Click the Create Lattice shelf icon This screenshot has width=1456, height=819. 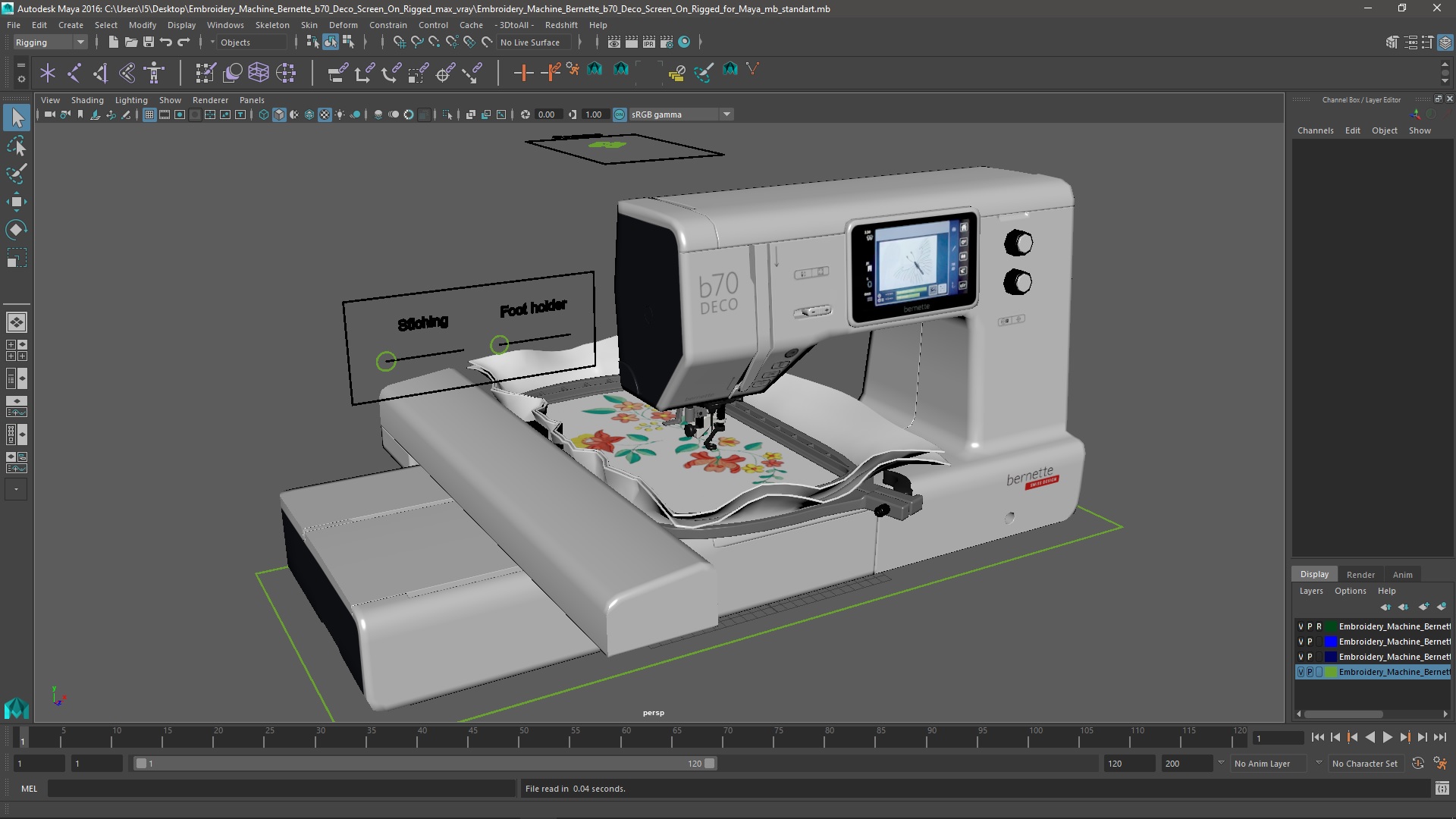click(x=259, y=73)
